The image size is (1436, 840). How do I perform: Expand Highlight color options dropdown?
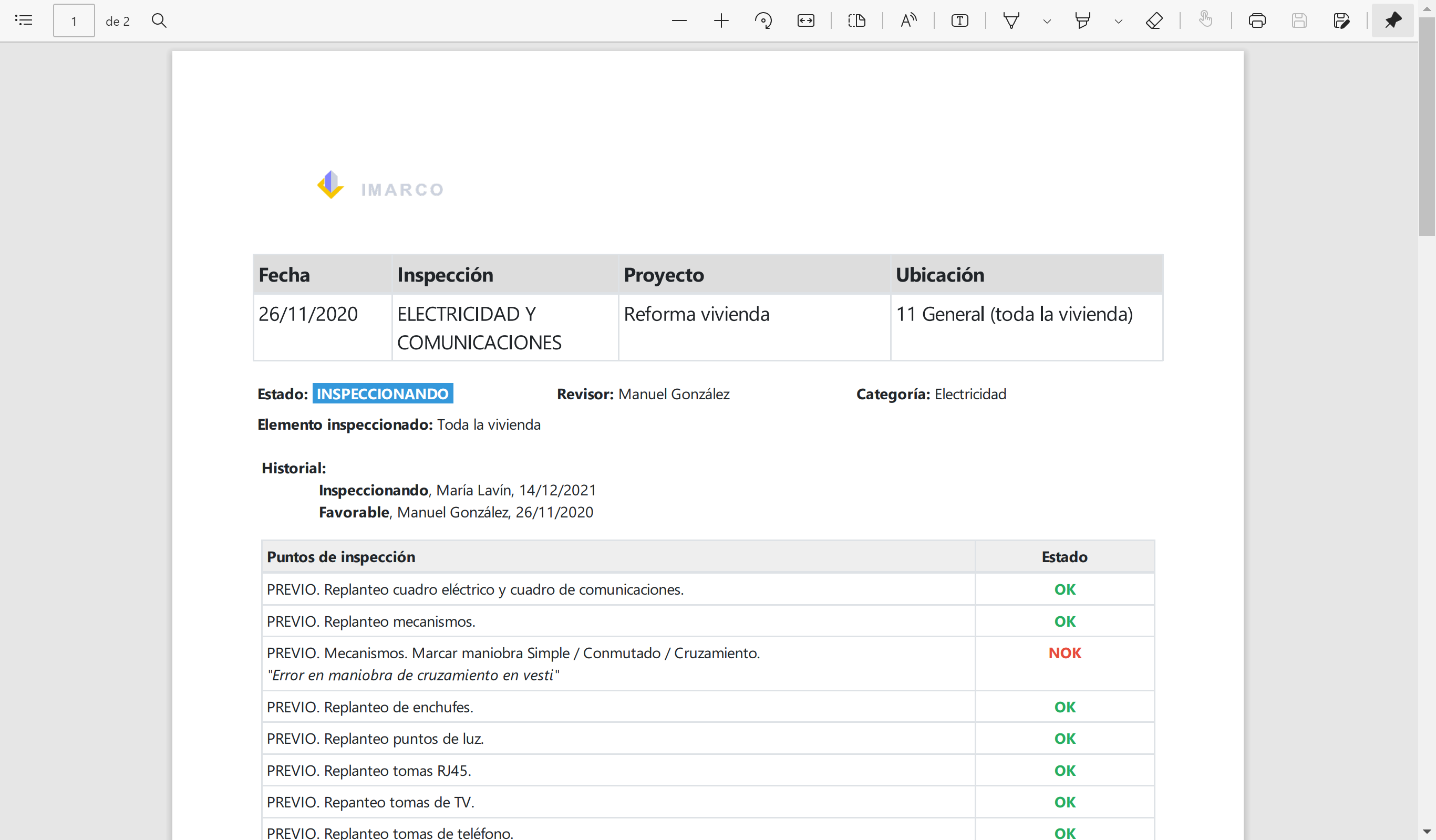click(1118, 21)
